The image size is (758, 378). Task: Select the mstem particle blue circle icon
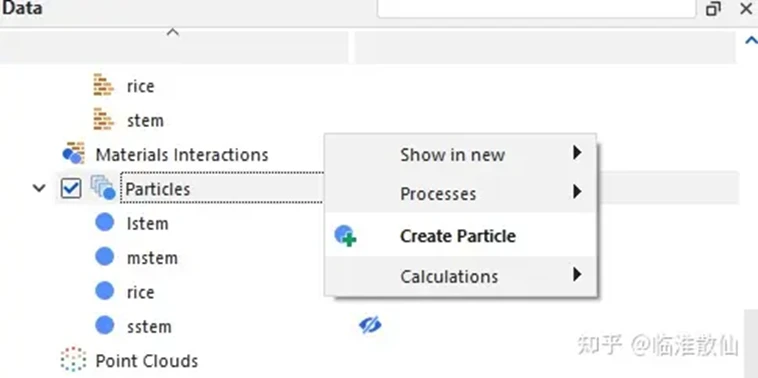104,257
